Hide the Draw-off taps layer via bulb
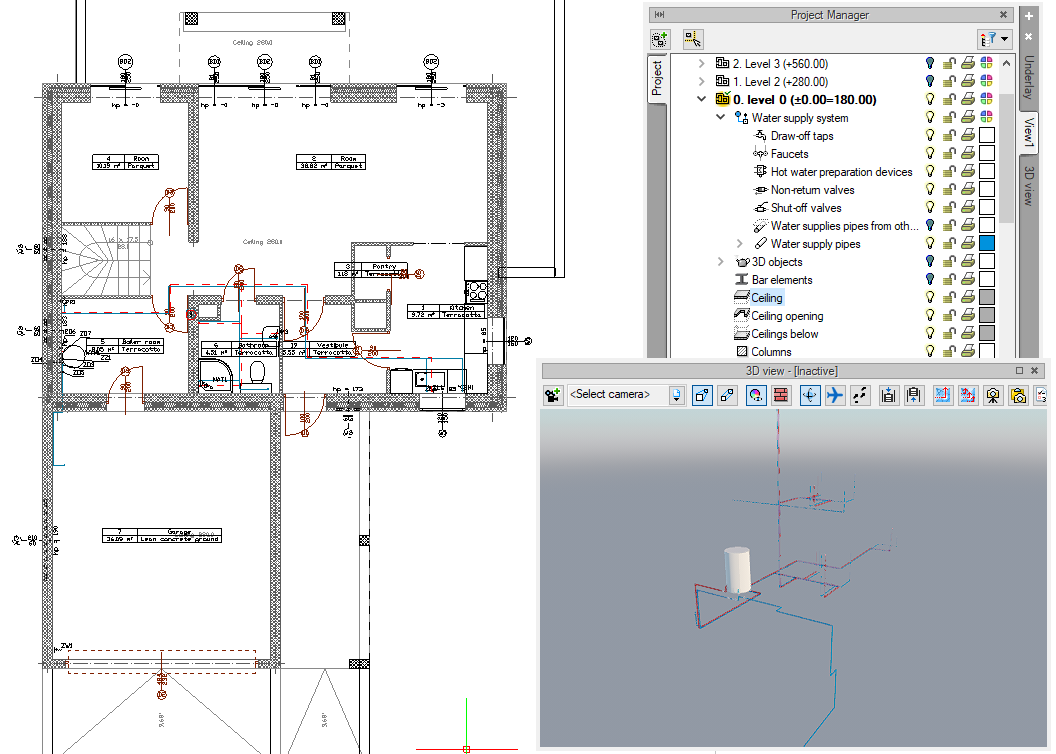The image size is (1056, 754). [x=930, y=135]
